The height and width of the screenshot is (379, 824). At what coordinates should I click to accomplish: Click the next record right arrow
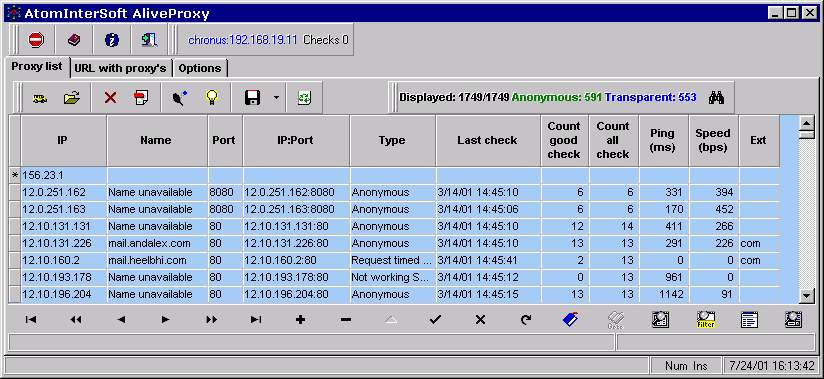166,320
